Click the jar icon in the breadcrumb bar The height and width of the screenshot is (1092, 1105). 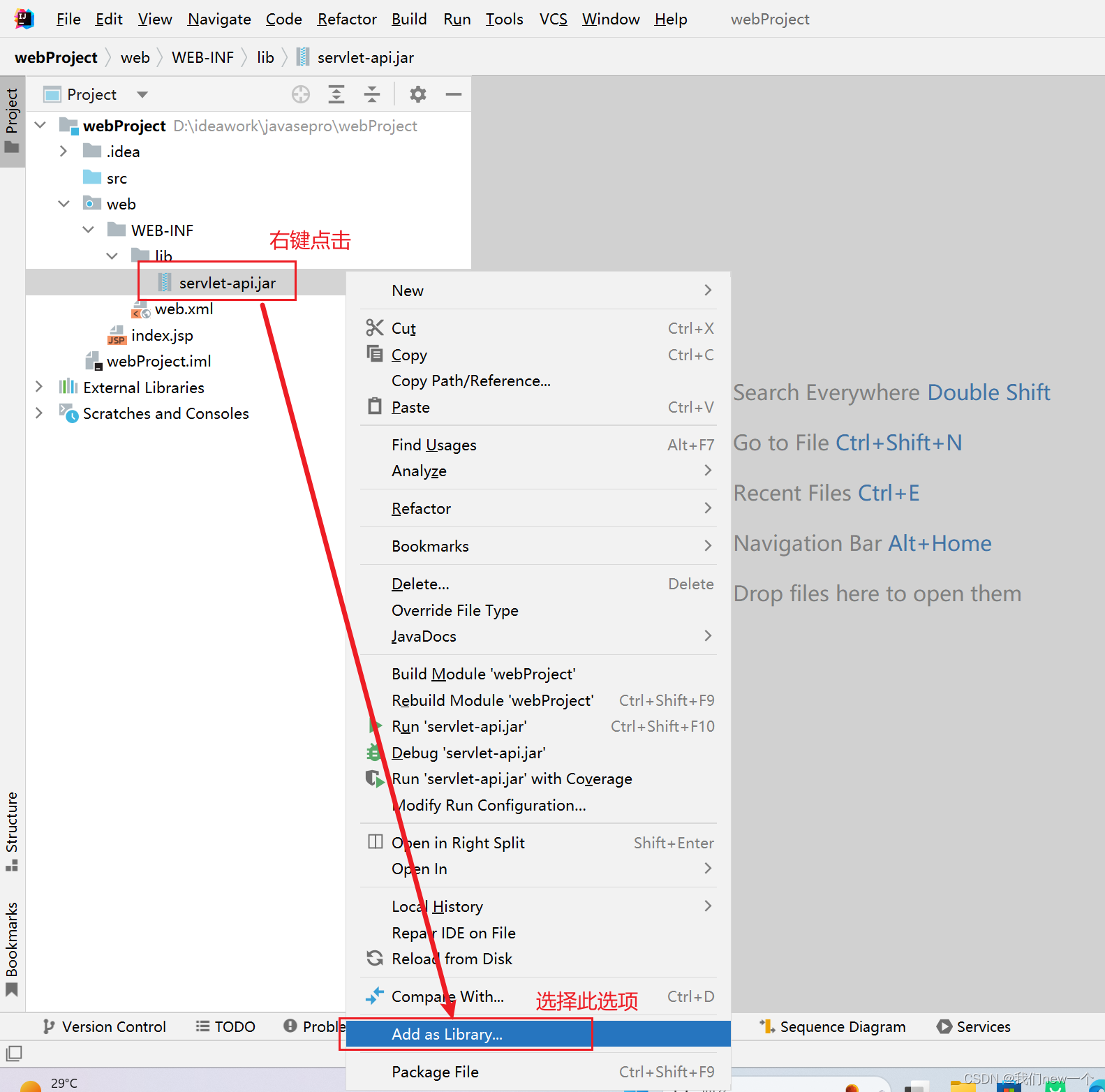click(x=303, y=57)
